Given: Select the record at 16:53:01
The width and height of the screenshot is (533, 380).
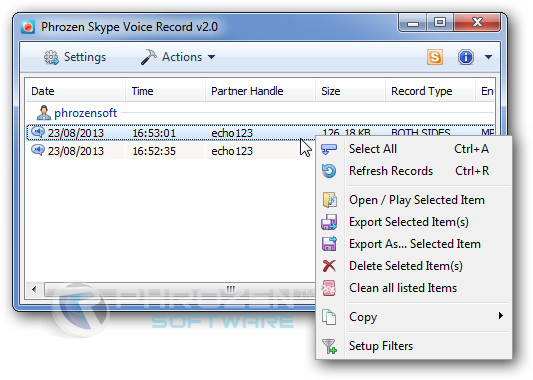Looking at the screenshot, I should [x=171, y=133].
